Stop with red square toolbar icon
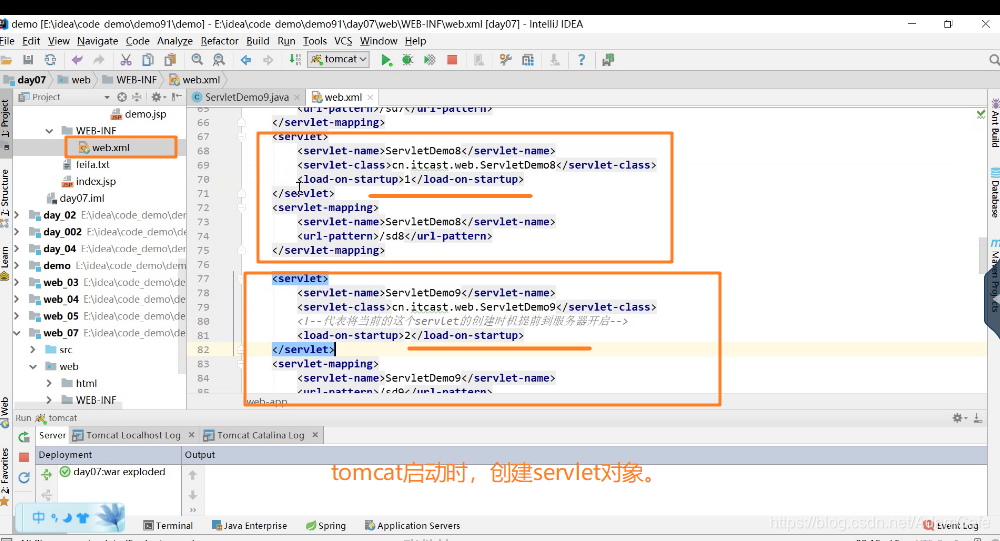 [x=452, y=59]
